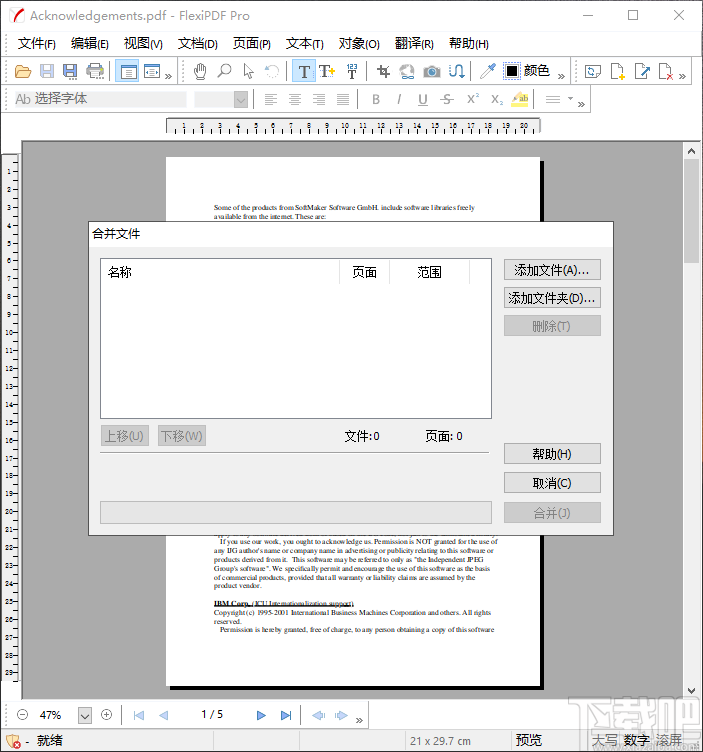703x752 pixels.
Task: Align text left
Action: point(271,99)
